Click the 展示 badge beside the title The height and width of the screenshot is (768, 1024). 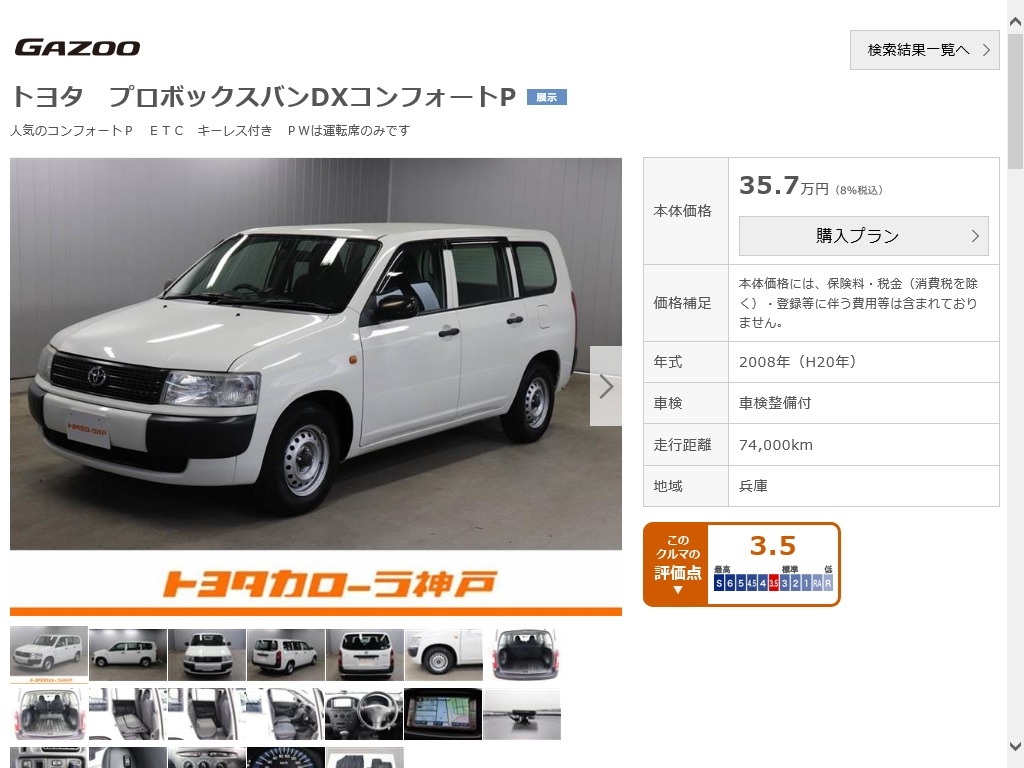point(547,97)
